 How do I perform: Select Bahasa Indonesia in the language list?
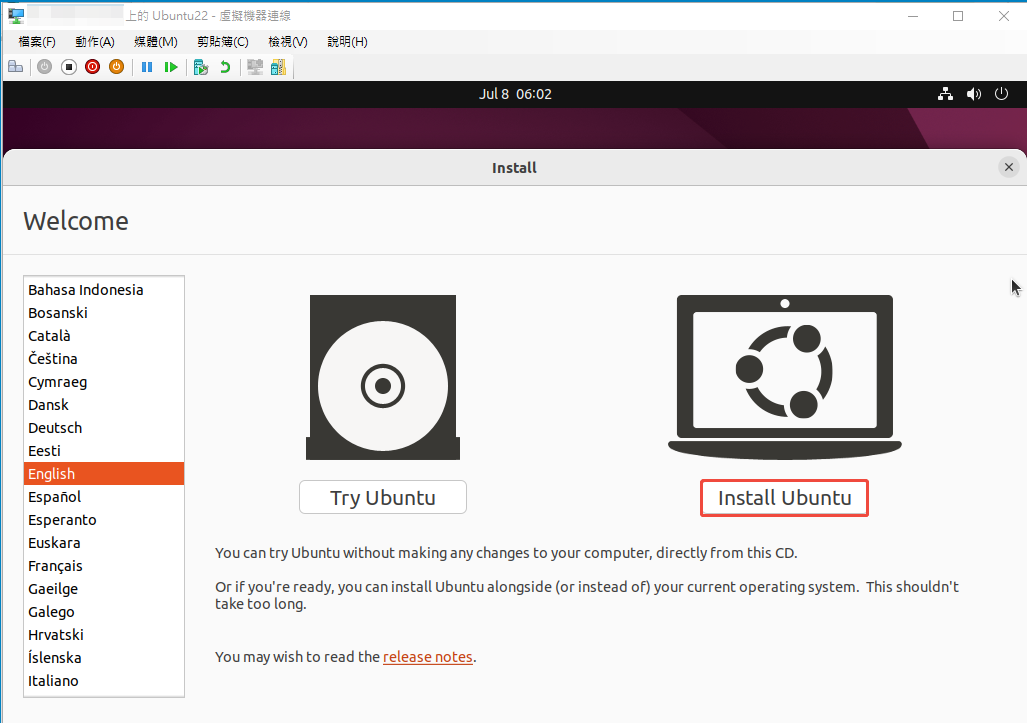104,290
